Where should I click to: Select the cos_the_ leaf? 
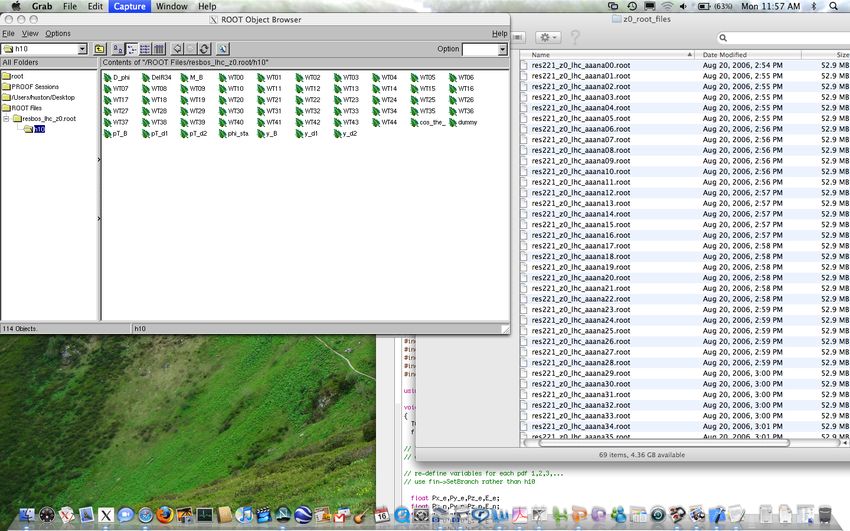tap(428, 122)
